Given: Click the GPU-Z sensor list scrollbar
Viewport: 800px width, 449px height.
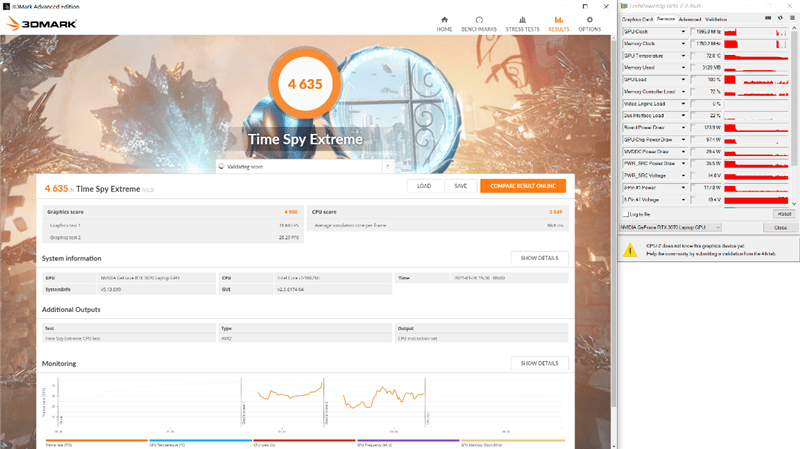Looking at the screenshot, I should (794, 97).
